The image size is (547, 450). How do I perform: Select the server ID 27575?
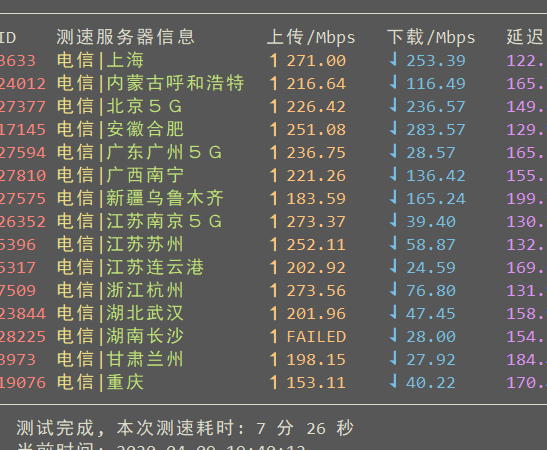[x=23, y=199]
